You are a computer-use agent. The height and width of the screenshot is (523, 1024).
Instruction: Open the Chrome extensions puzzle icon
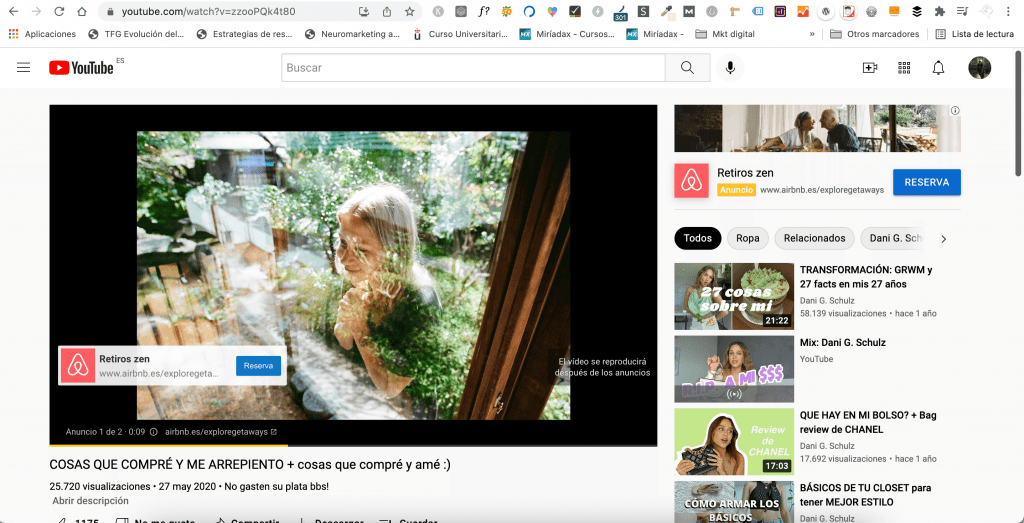pyautogui.click(x=940, y=11)
